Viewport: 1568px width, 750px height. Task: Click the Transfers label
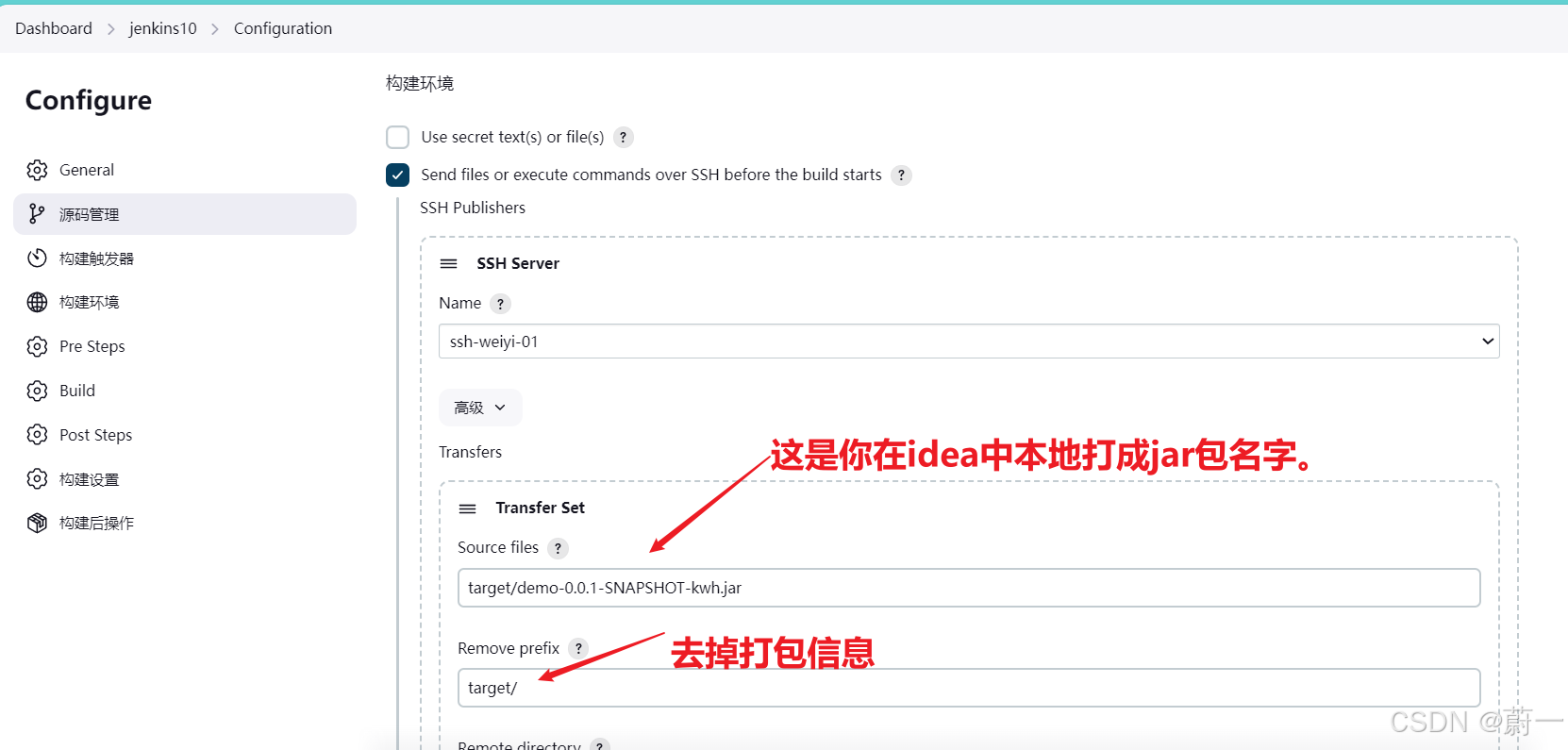(x=470, y=452)
